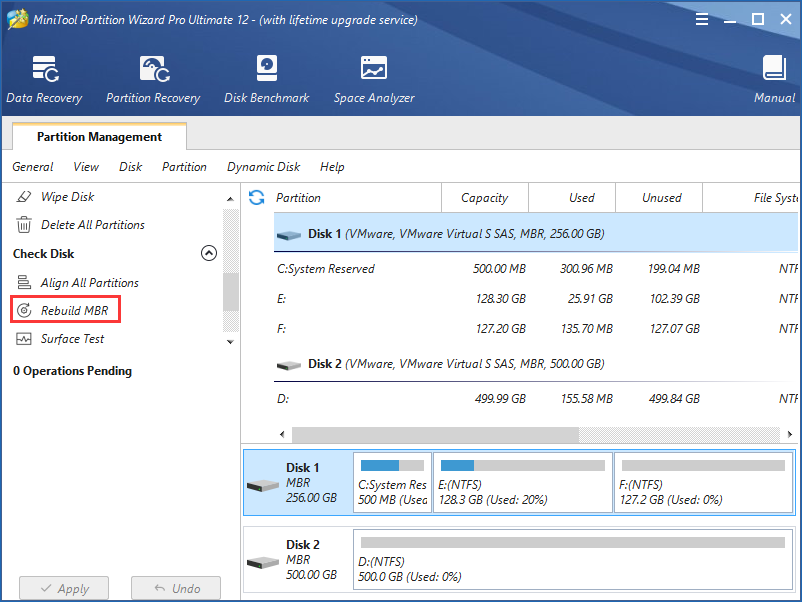This screenshot has width=802, height=602.
Task: Open the View menu
Action: click(86, 167)
